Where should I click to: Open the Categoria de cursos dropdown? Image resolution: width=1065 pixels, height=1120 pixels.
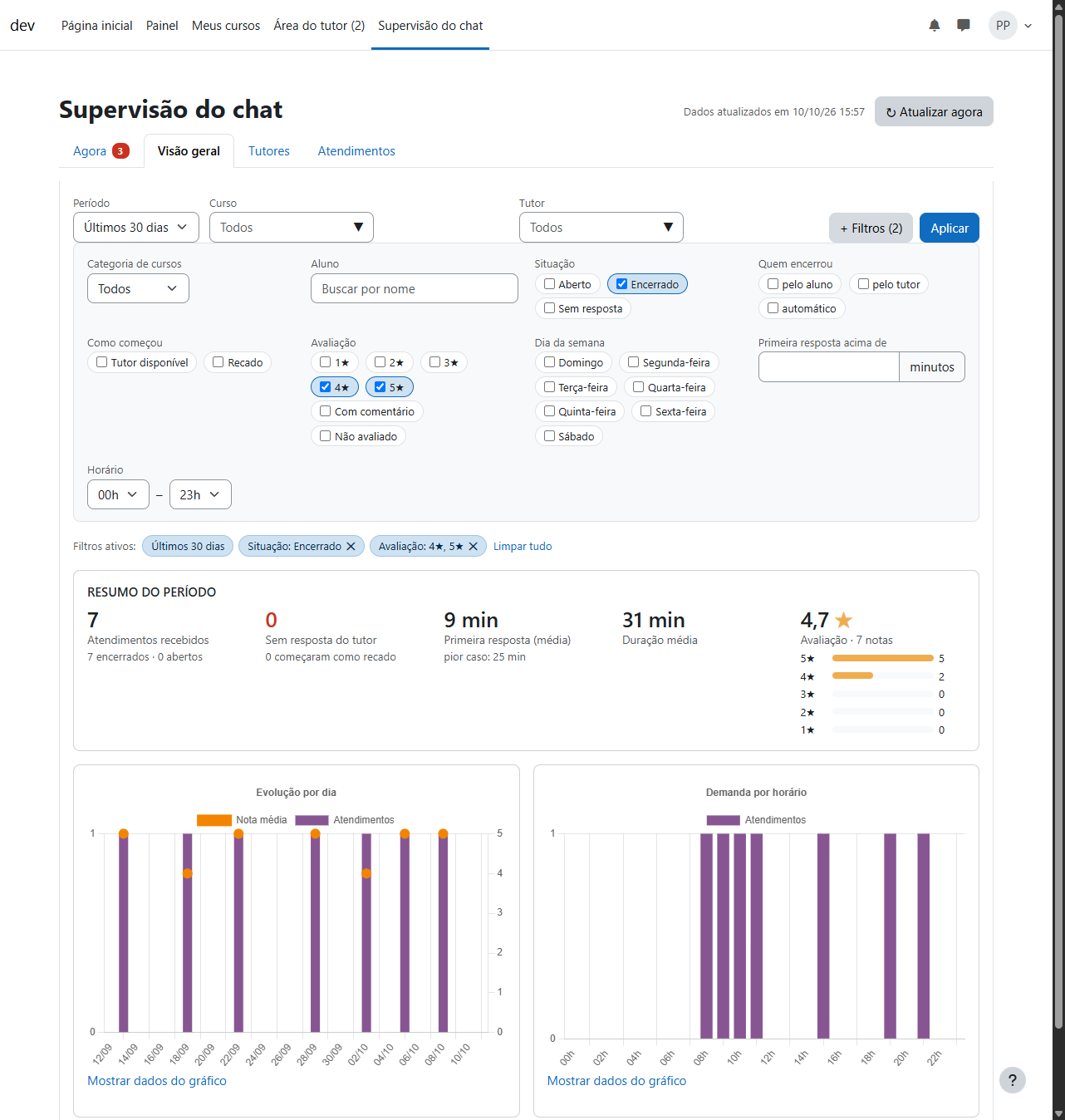tap(138, 288)
